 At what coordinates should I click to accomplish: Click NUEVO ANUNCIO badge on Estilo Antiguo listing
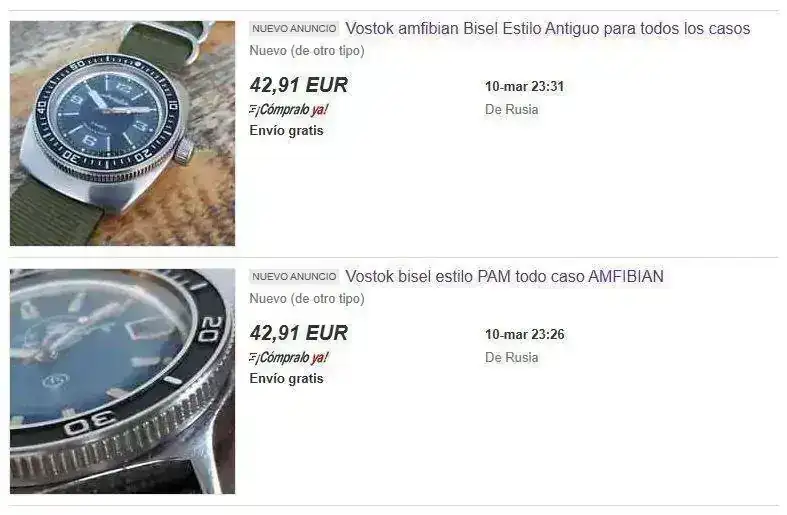[x=294, y=29]
